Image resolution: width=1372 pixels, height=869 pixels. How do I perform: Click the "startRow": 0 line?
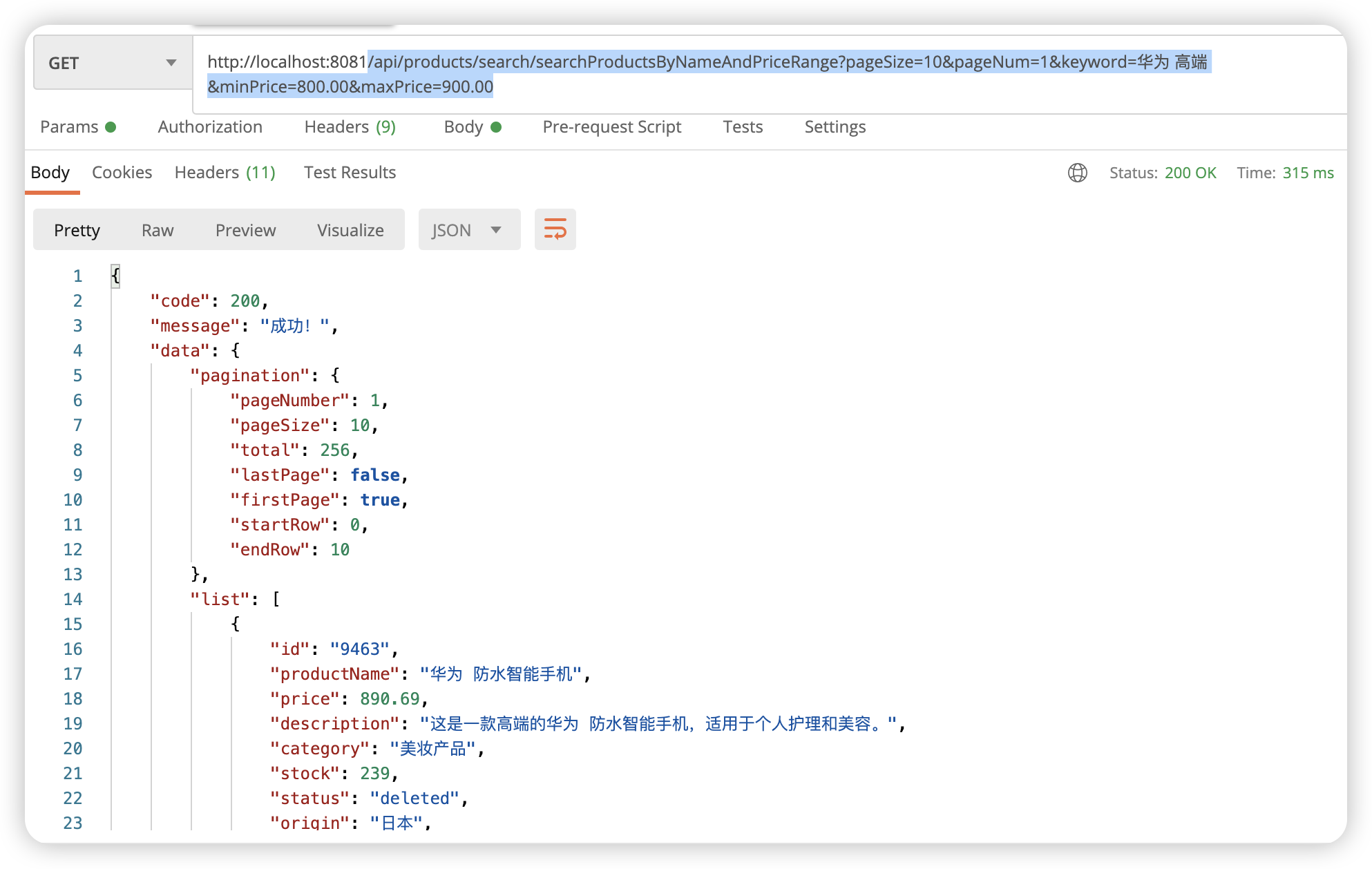click(300, 525)
